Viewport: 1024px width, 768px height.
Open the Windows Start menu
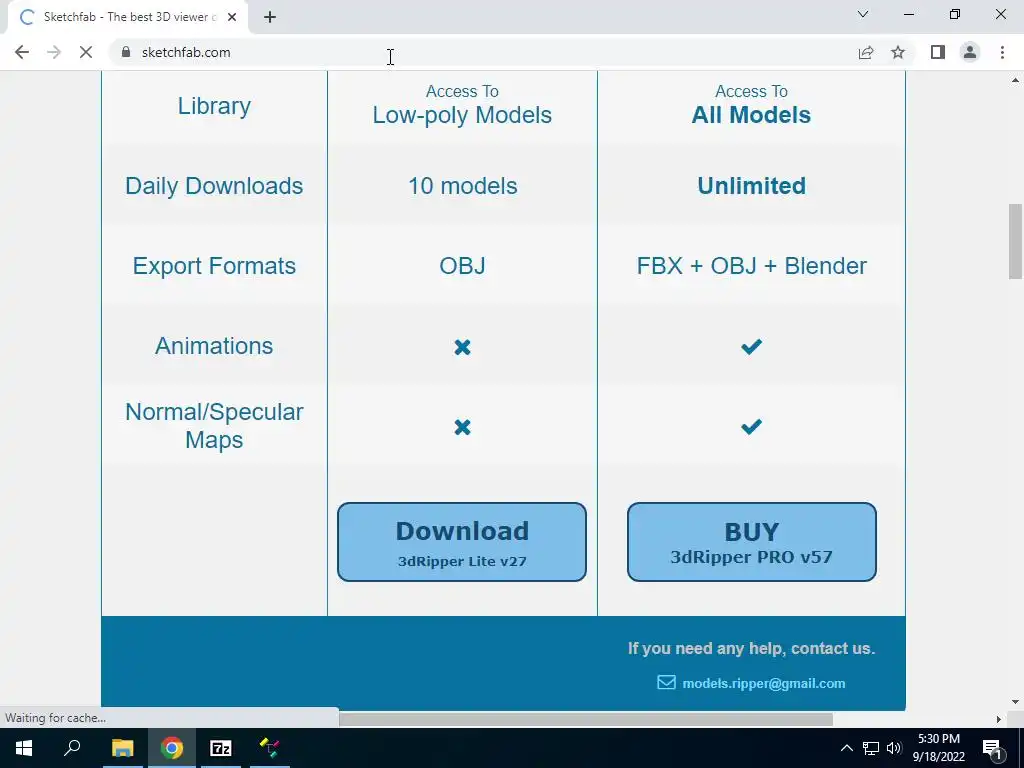pos(24,748)
